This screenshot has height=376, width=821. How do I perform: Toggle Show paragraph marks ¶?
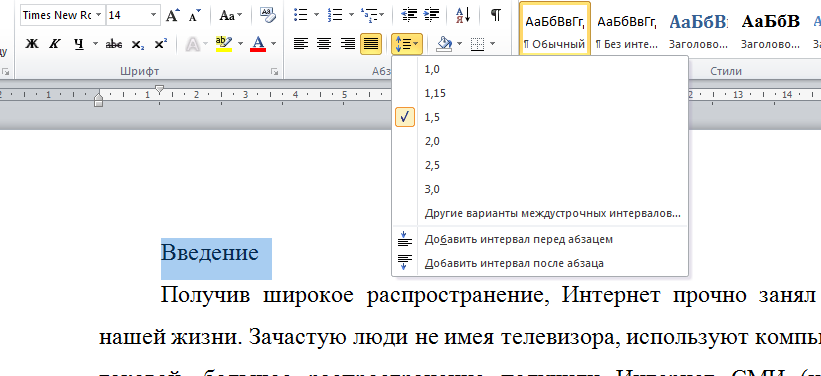pyautogui.click(x=495, y=15)
